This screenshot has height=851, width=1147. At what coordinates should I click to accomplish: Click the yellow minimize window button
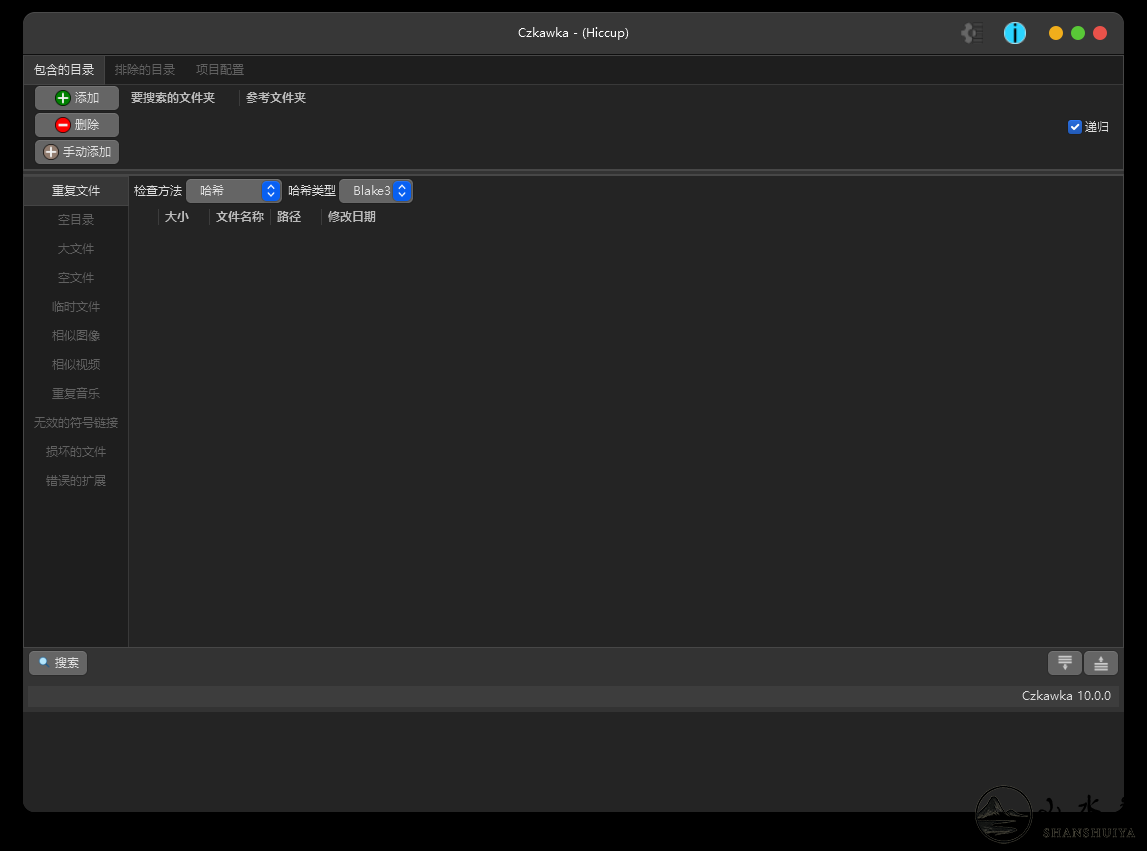[1056, 33]
